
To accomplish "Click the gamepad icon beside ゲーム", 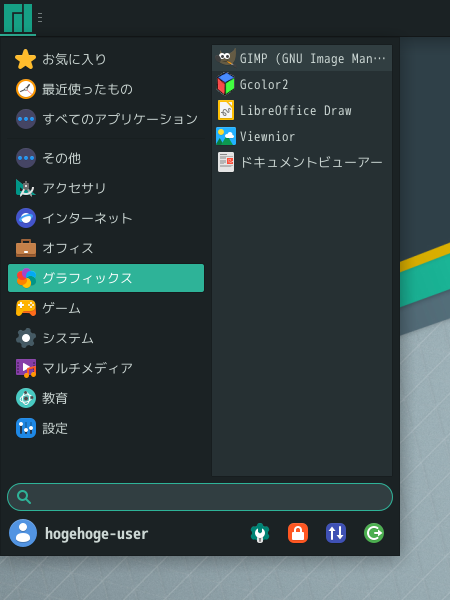I will [26, 308].
